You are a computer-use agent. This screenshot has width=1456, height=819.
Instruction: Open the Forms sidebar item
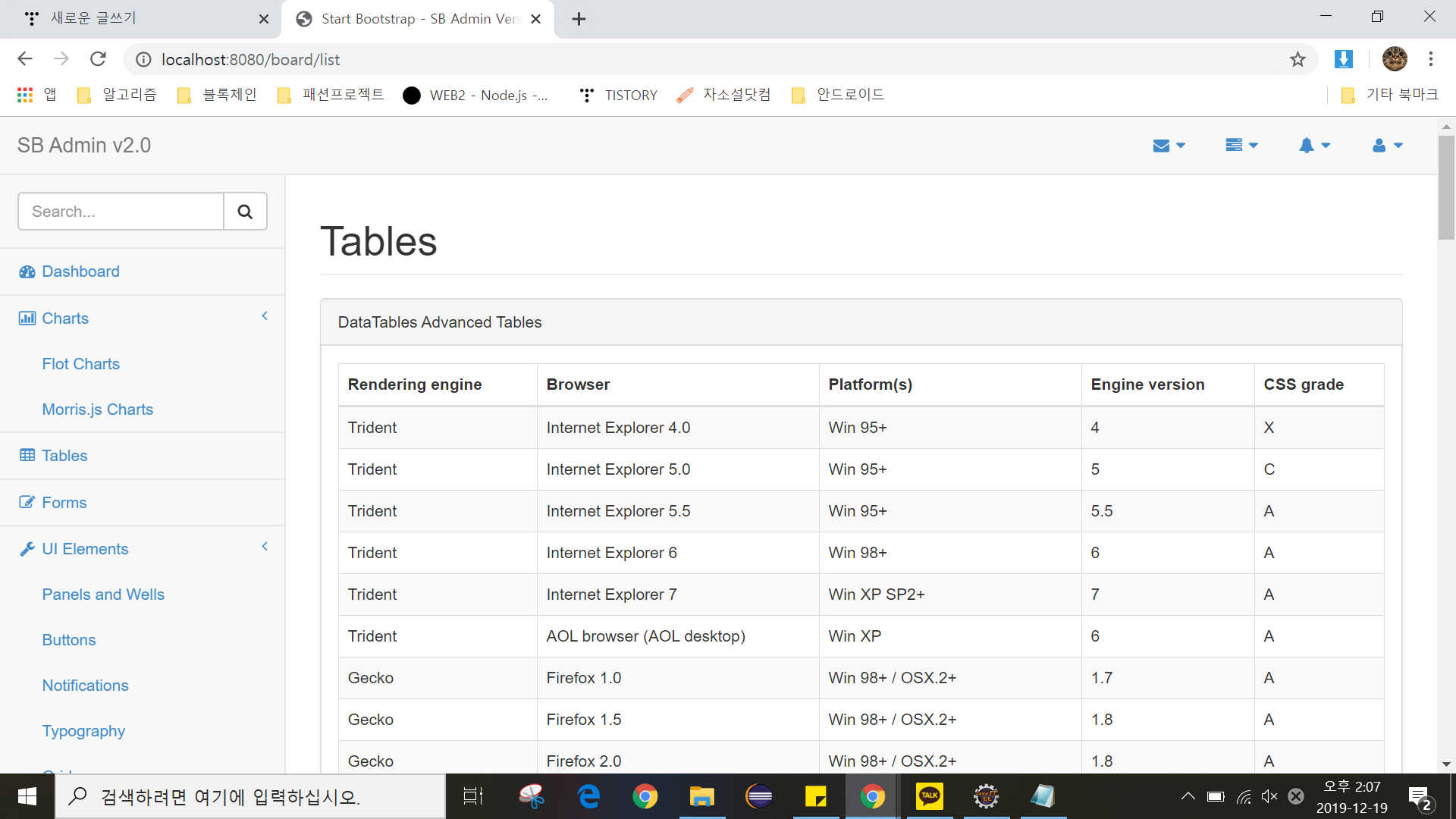coord(64,503)
